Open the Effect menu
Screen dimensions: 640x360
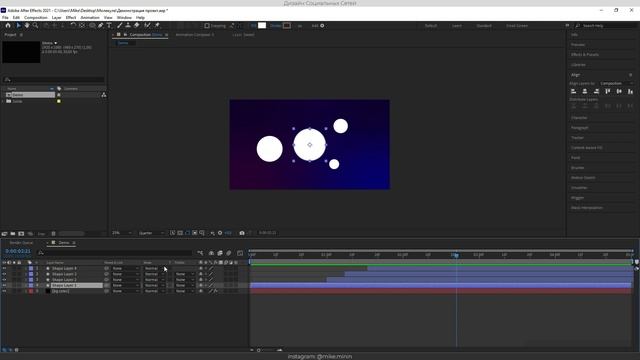tap(71, 18)
